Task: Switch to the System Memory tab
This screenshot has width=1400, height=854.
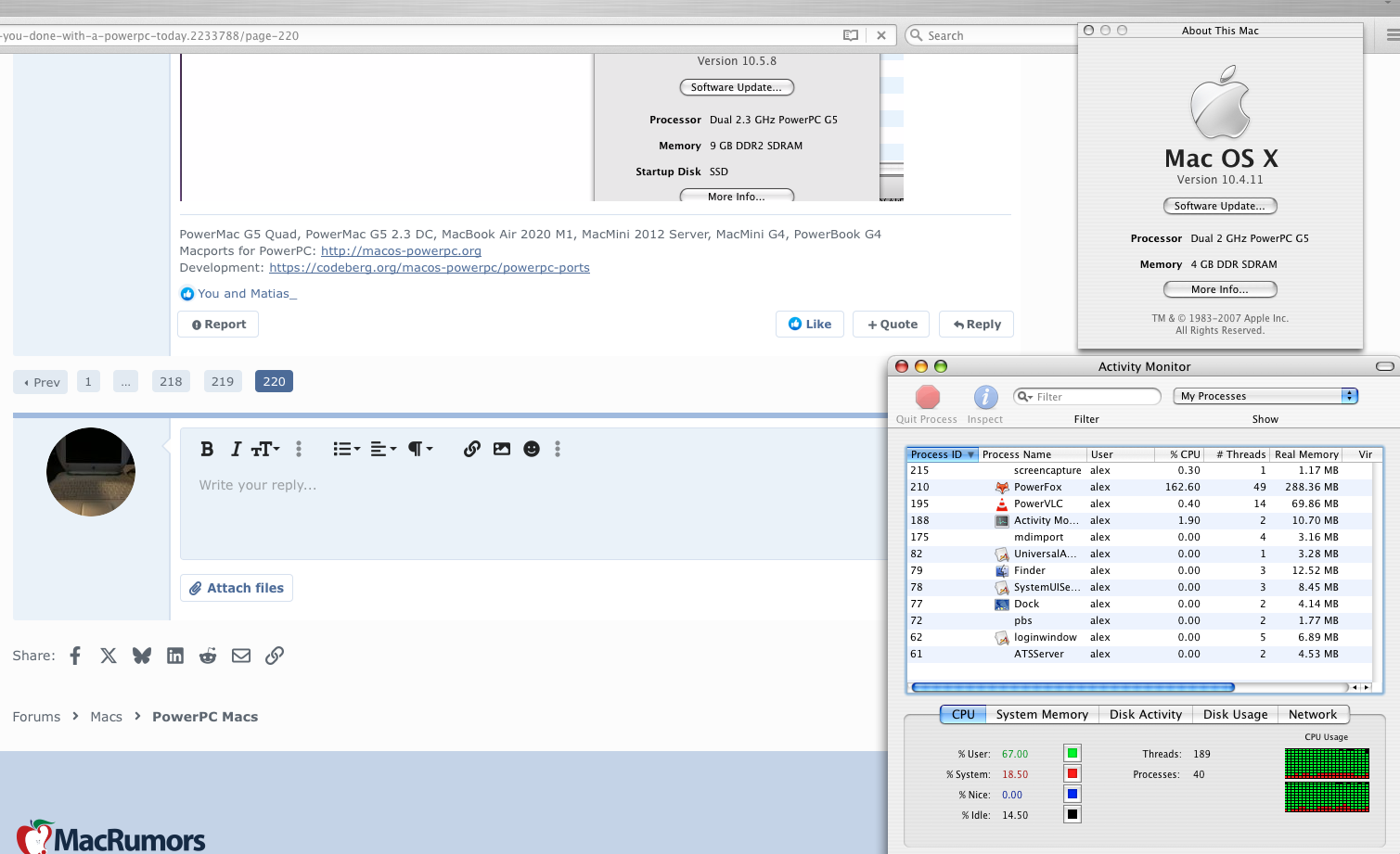Action: tap(1042, 714)
